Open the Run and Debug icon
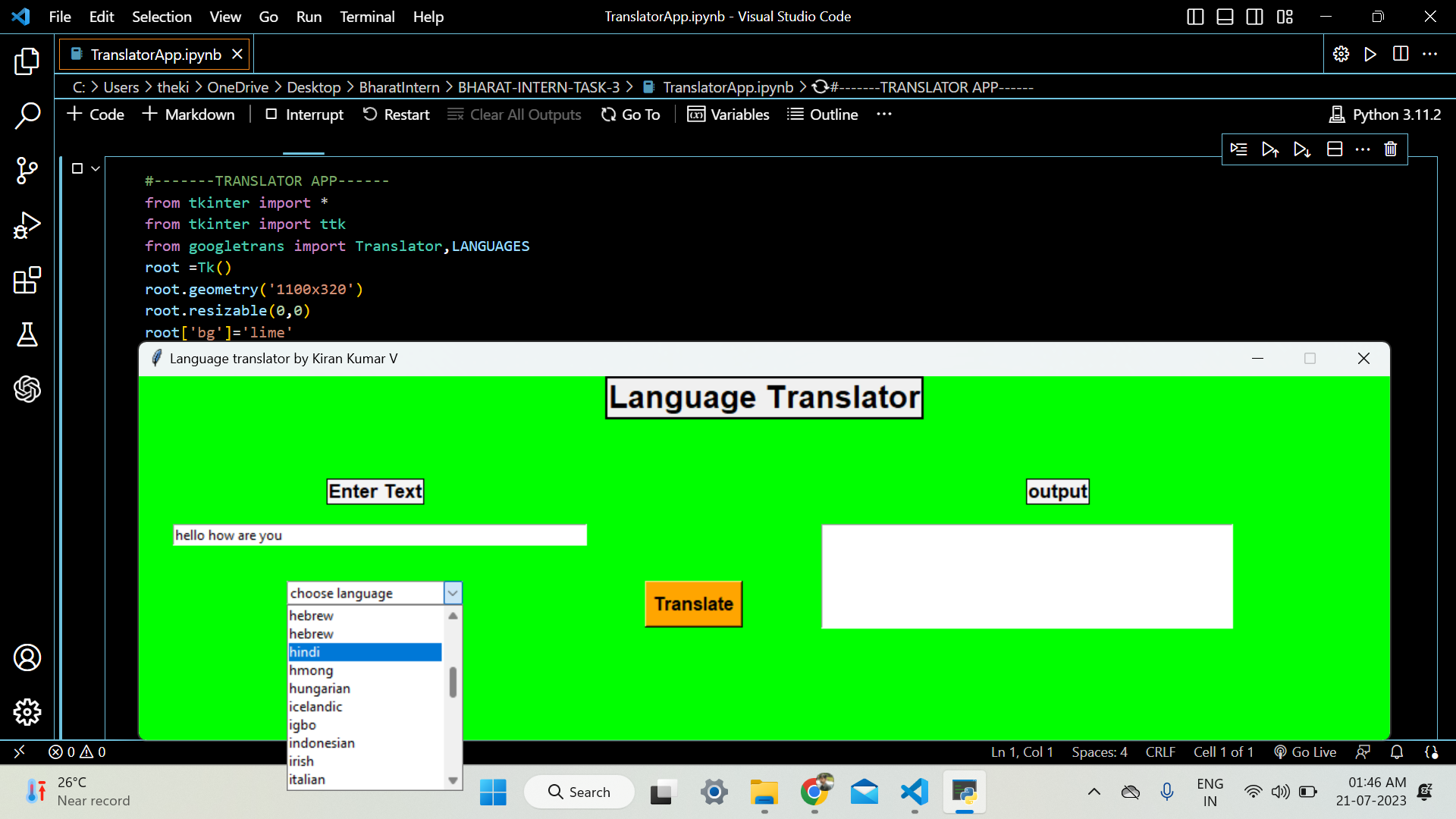This screenshot has height=819, width=1456. 27,225
